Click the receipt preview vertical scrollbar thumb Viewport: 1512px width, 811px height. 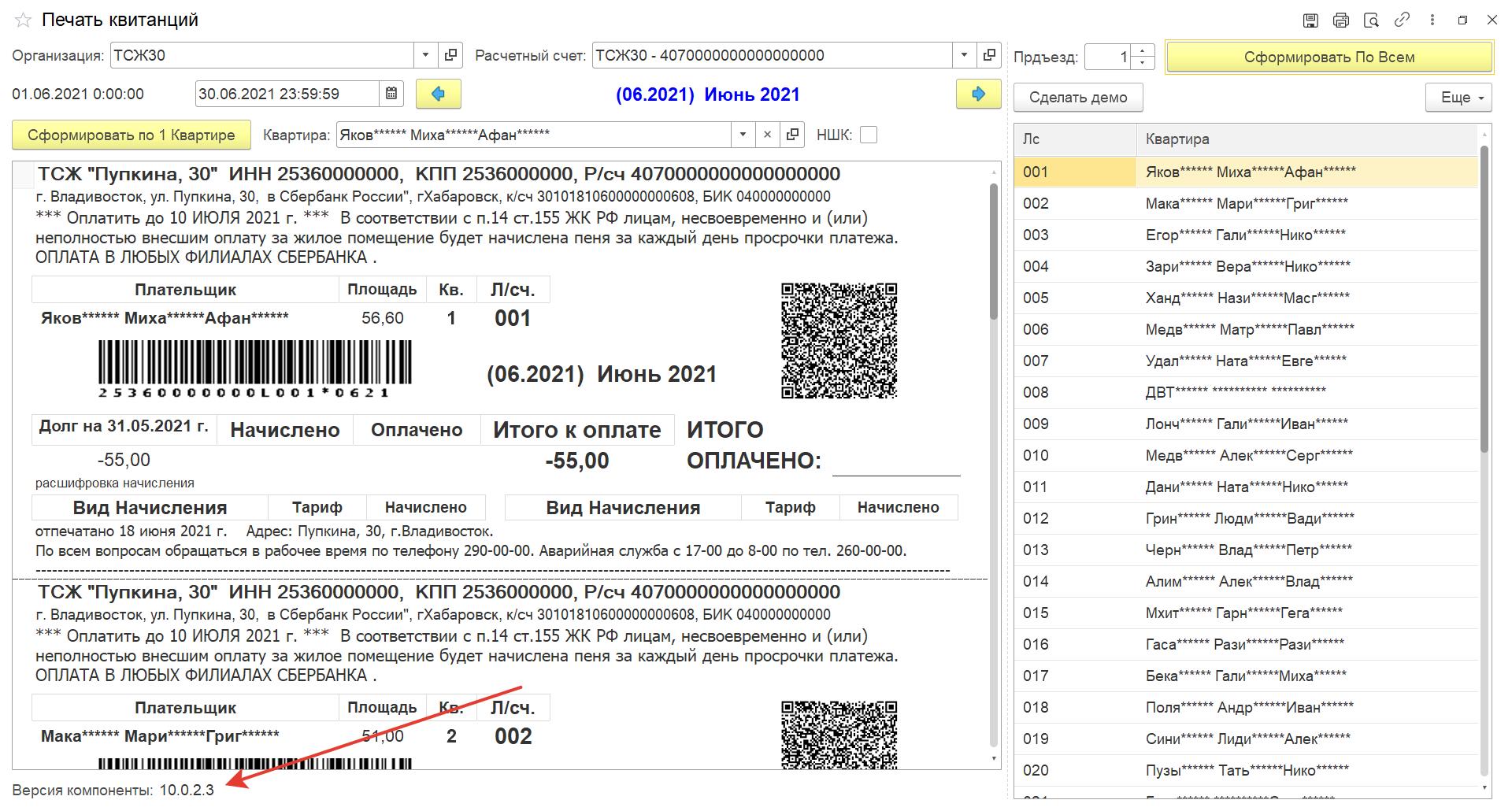(994, 252)
